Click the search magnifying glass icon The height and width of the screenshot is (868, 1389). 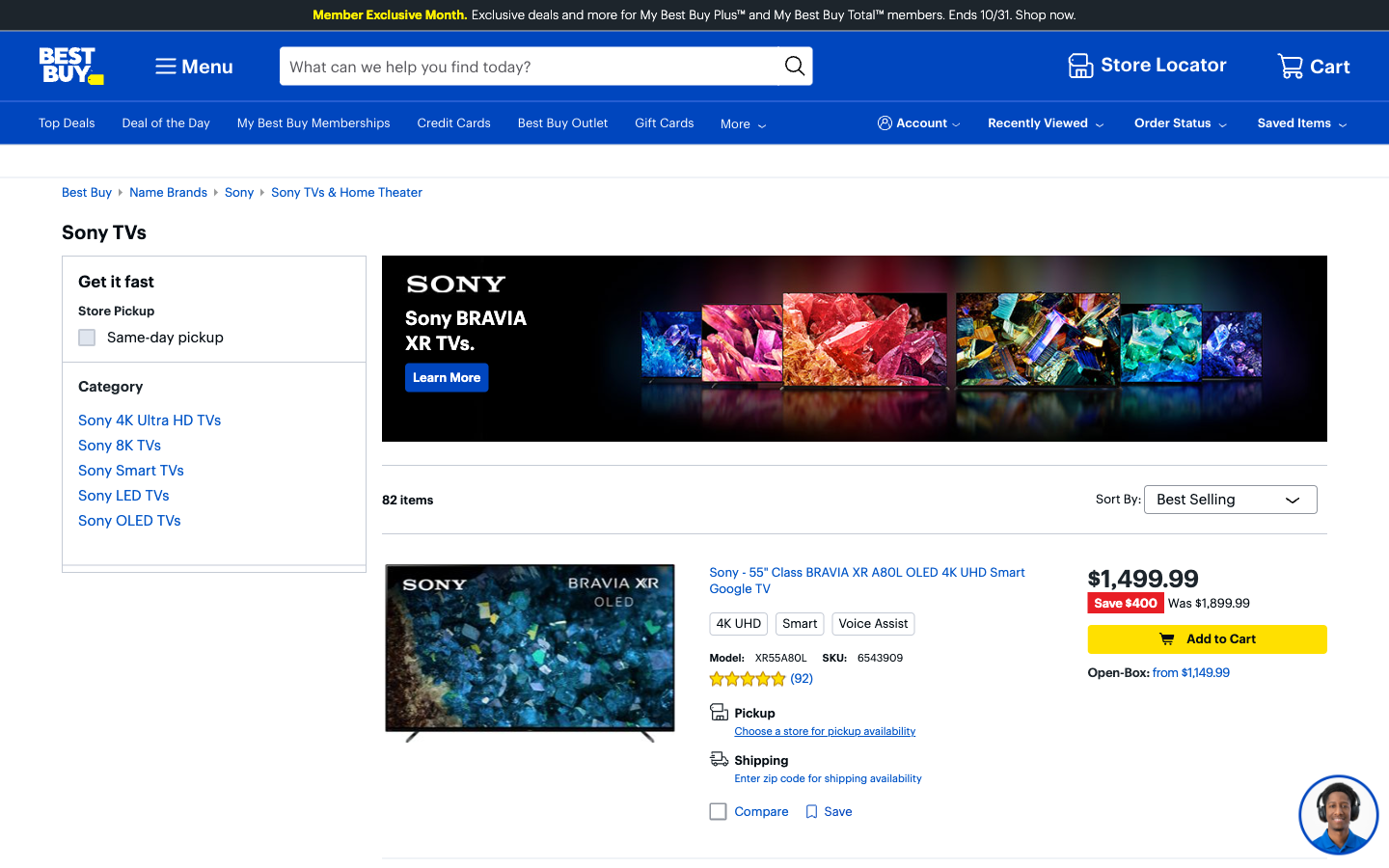coord(795,66)
